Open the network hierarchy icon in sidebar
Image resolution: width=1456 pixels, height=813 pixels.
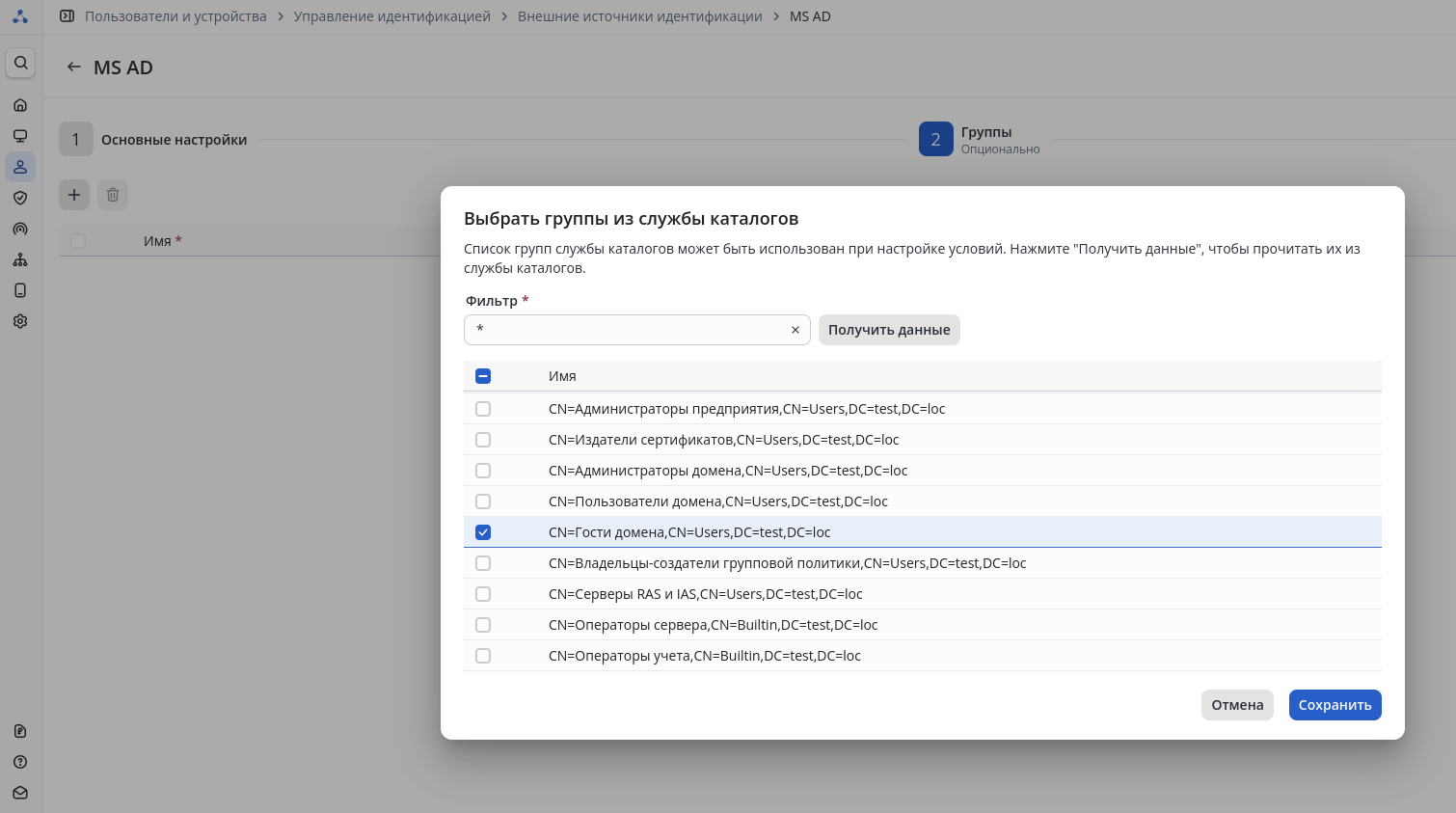point(20,259)
